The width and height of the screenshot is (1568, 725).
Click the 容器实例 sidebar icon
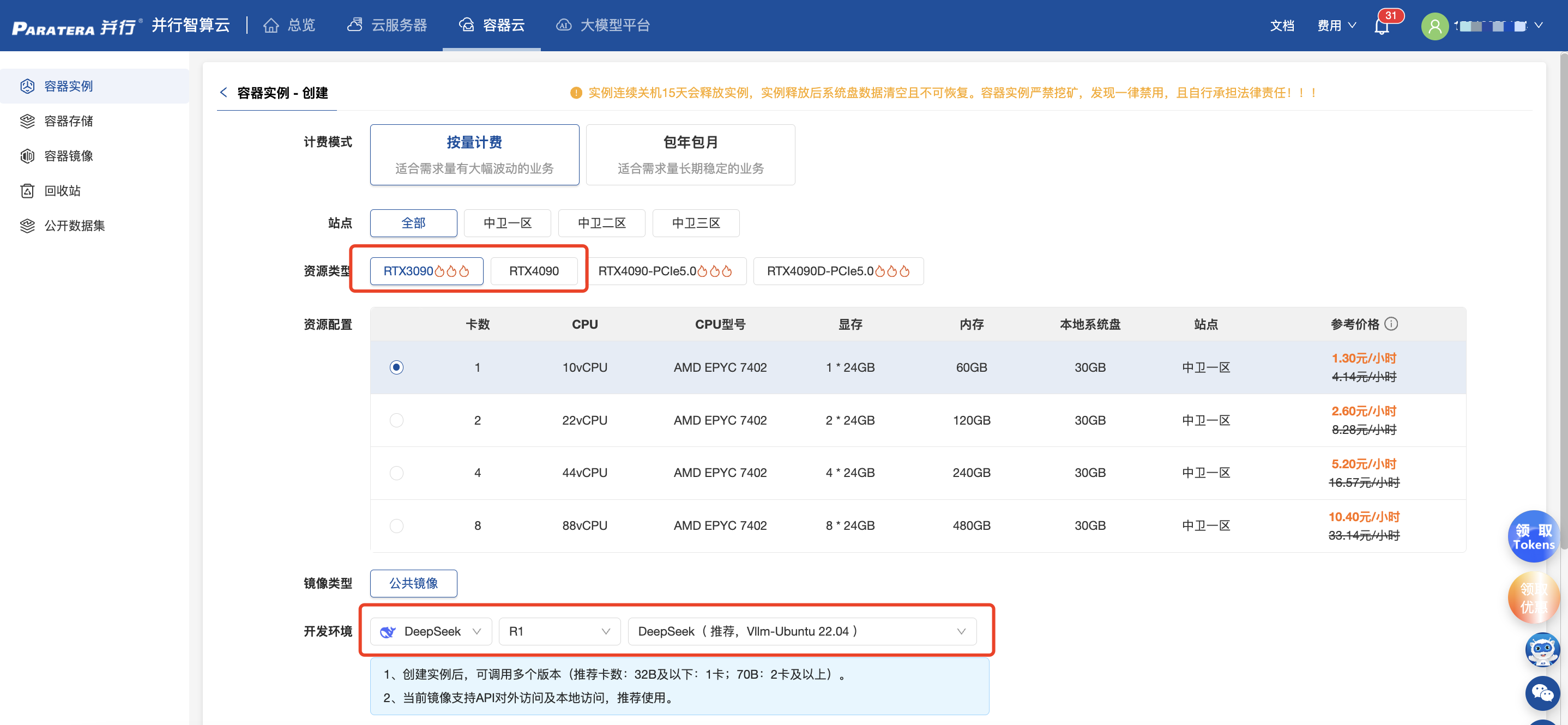coord(27,86)
